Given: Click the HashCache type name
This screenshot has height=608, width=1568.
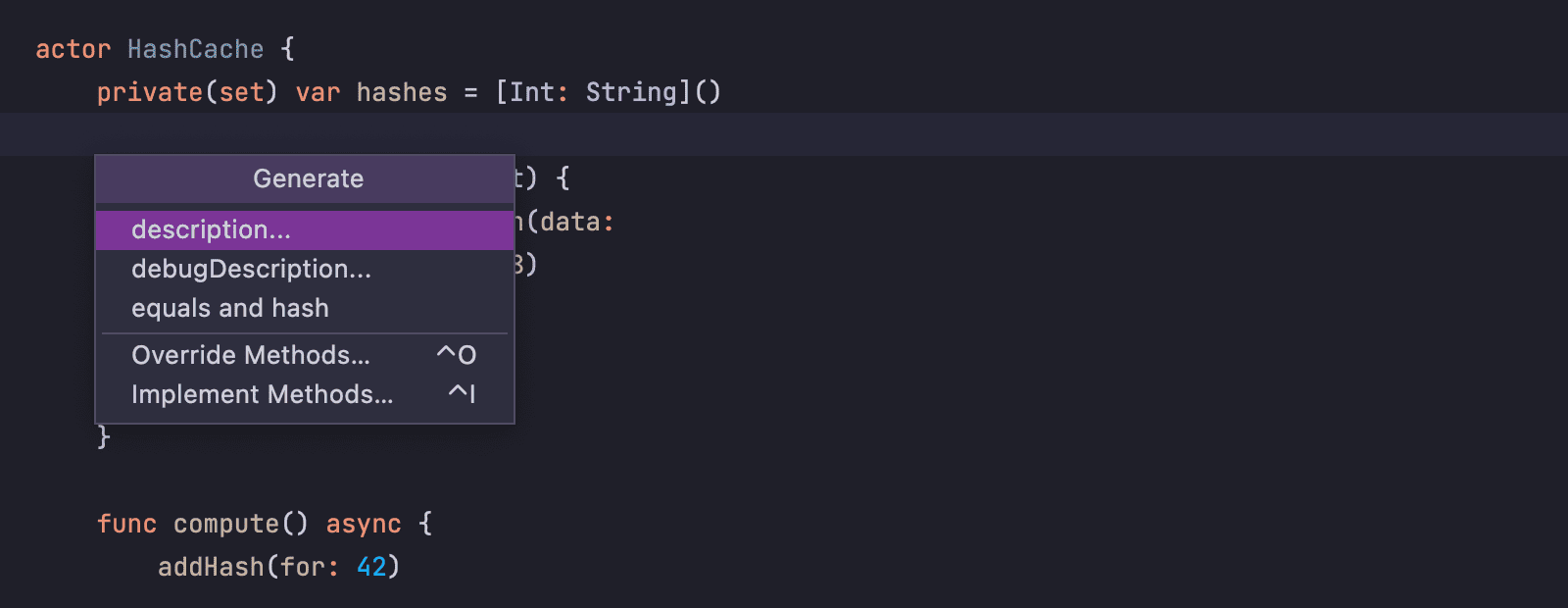Looking at the screenshot, I should pyautogui.click(x=195, y=49).
